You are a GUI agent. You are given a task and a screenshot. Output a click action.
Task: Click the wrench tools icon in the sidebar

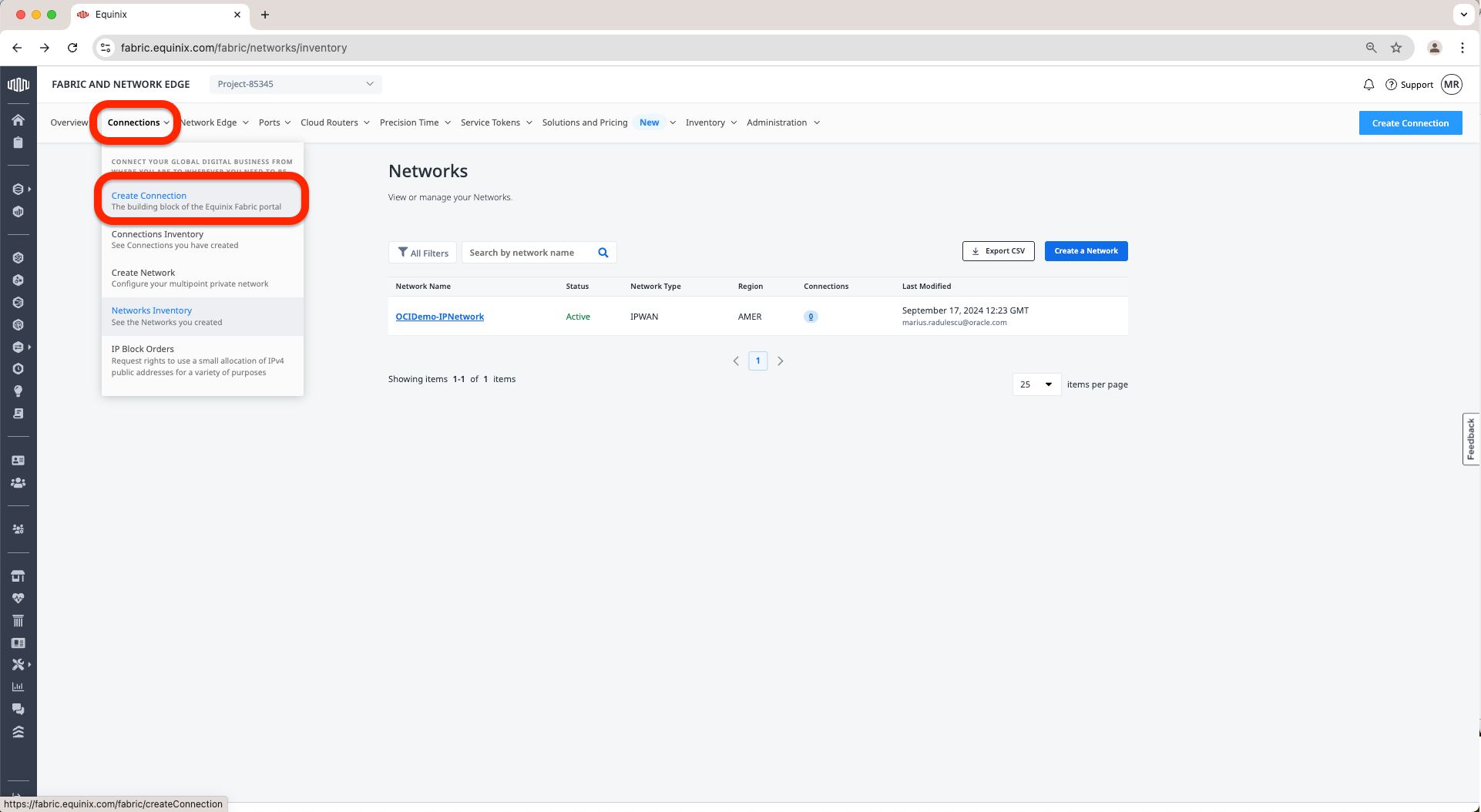(x=18, y=665)
